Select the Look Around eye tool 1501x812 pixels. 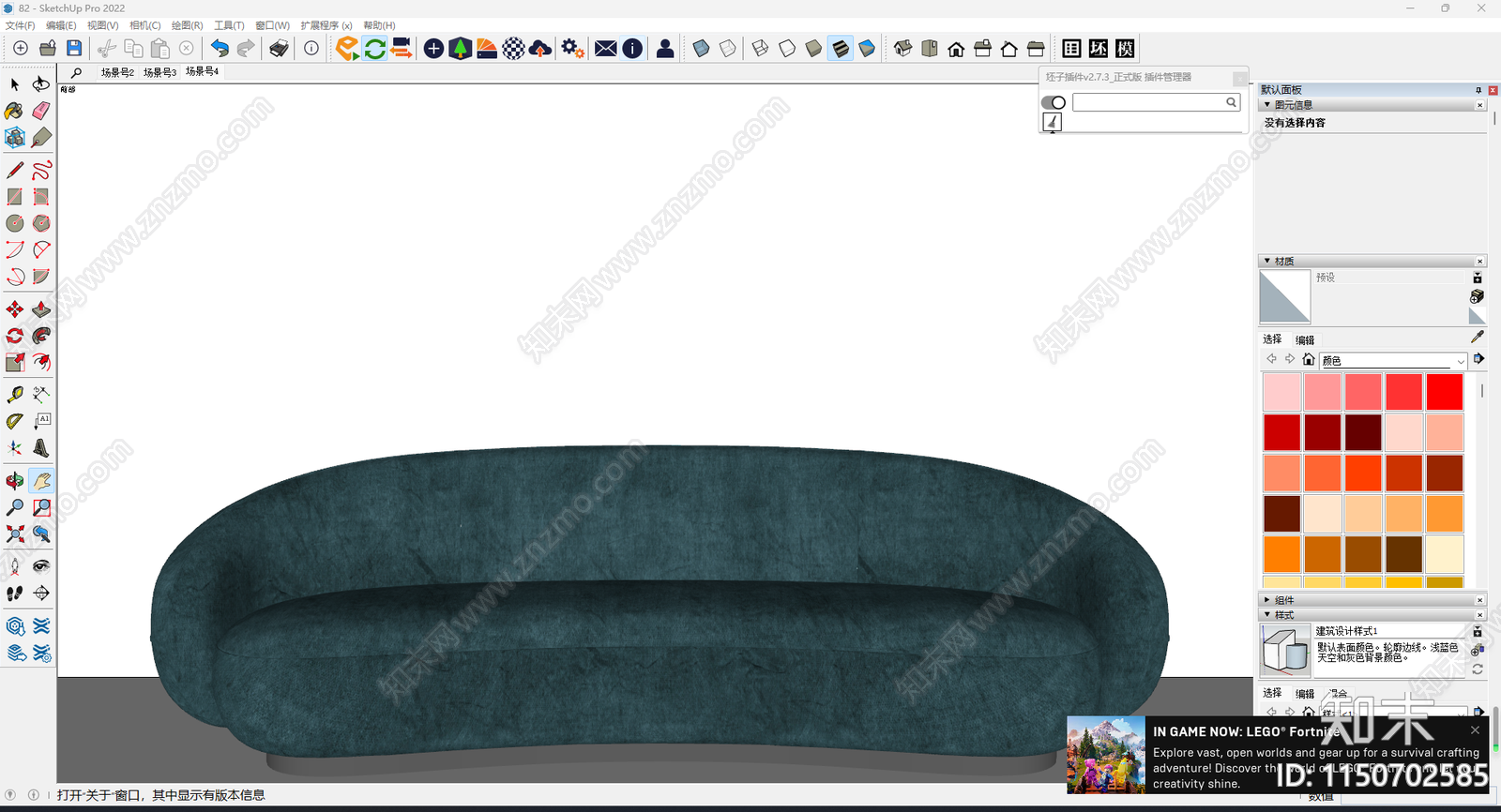point(41,566)
